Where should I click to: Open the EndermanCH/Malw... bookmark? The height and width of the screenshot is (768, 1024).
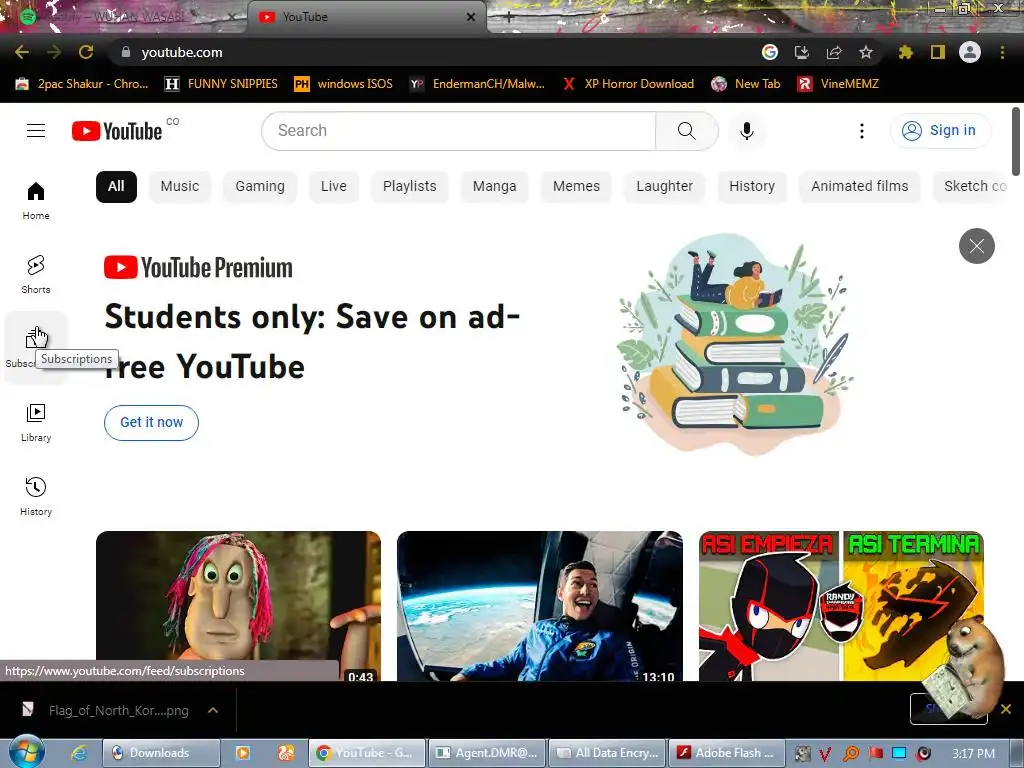[477, 84]
